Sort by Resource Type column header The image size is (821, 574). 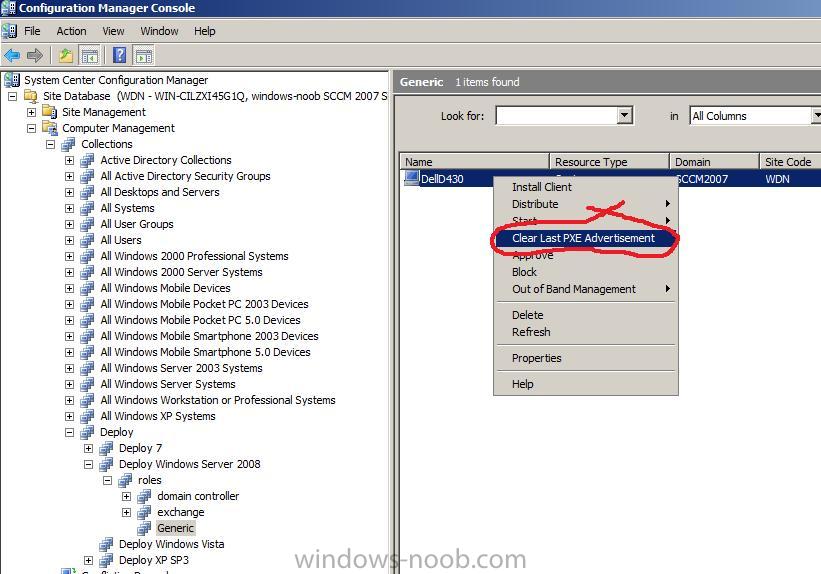609,161
